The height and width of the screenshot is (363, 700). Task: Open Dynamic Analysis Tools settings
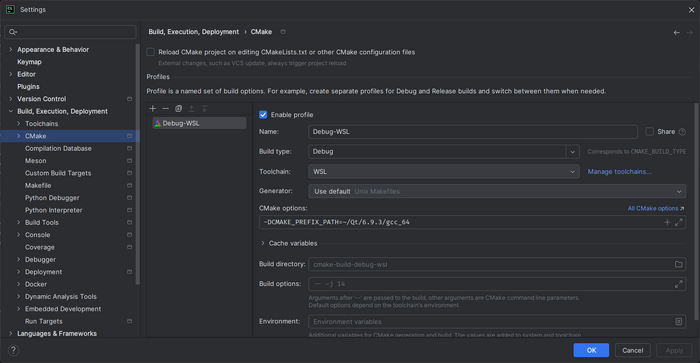coord(61,296)
